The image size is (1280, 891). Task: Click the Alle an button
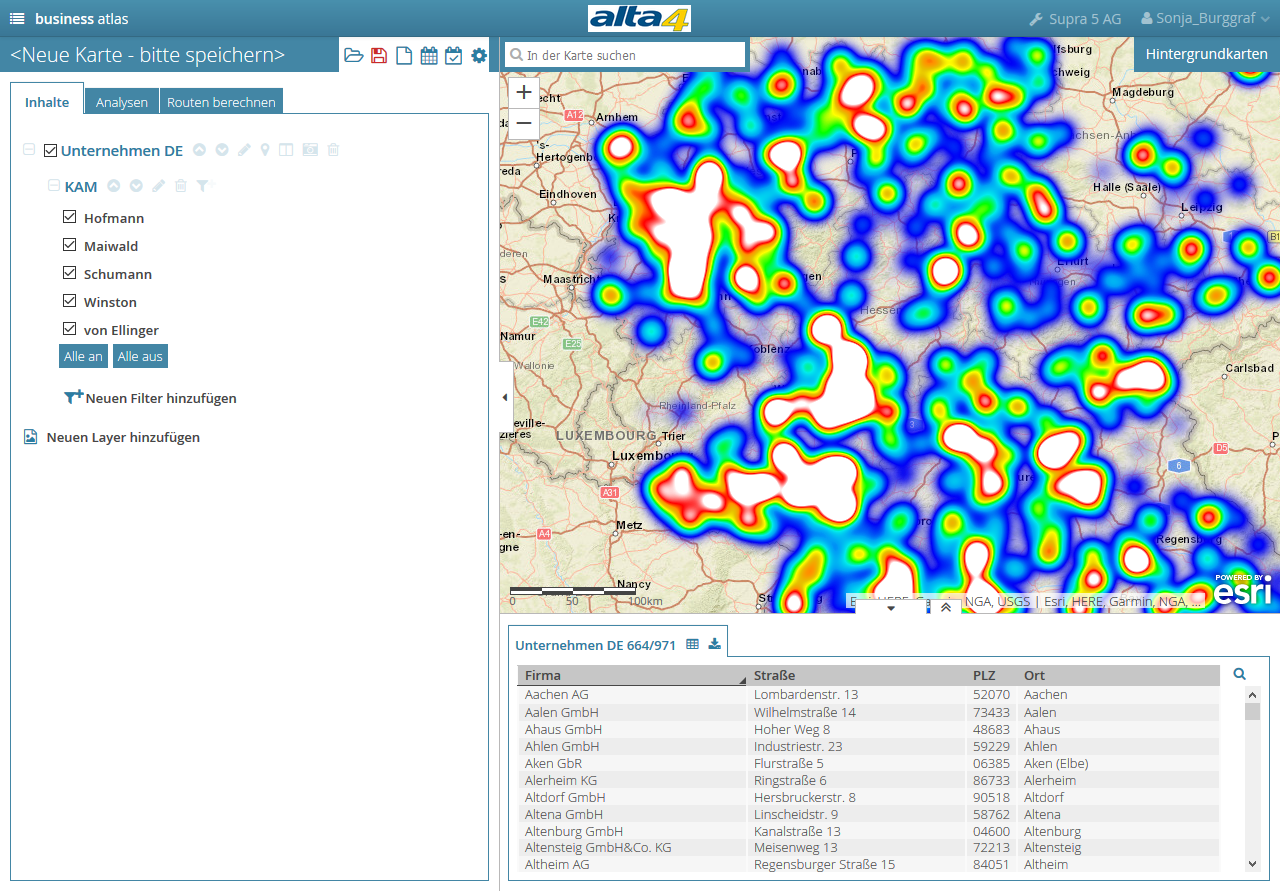click(83, 356)
